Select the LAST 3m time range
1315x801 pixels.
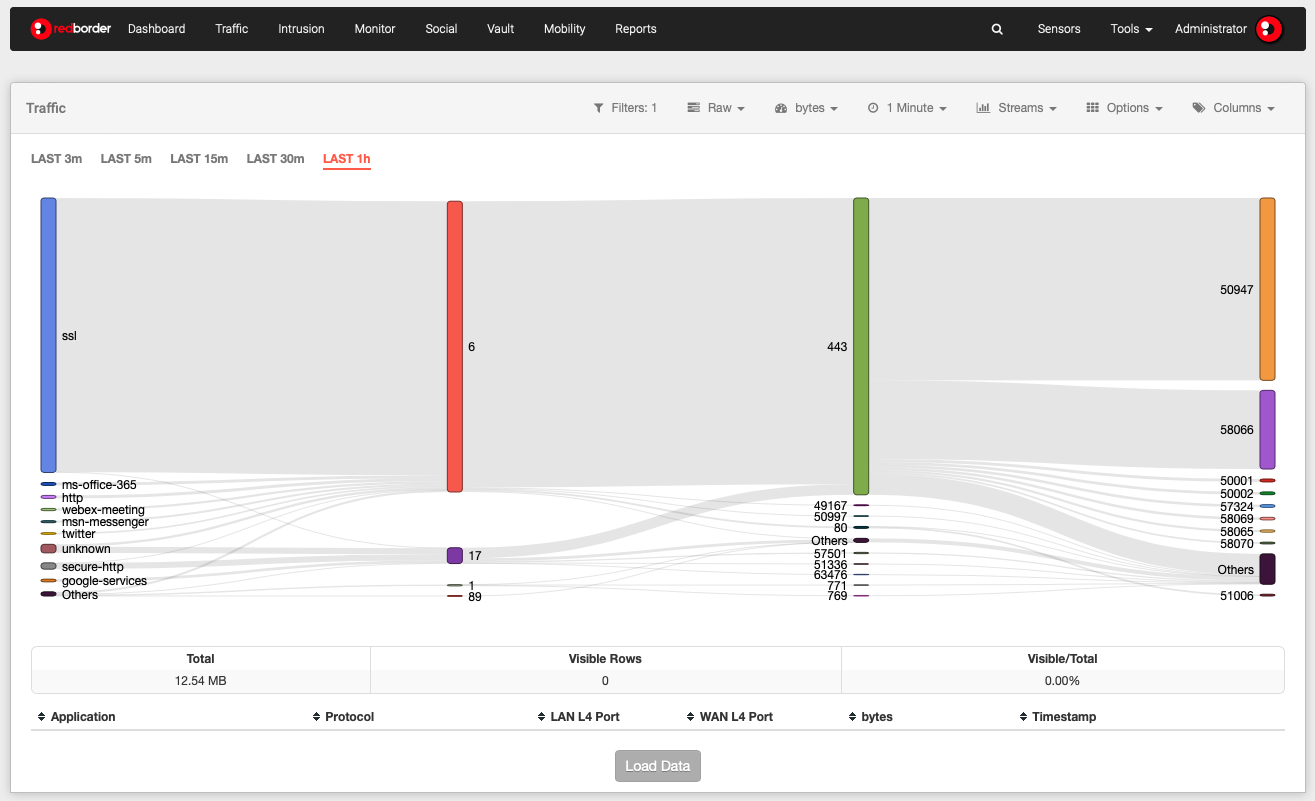(x=56, y=159)
